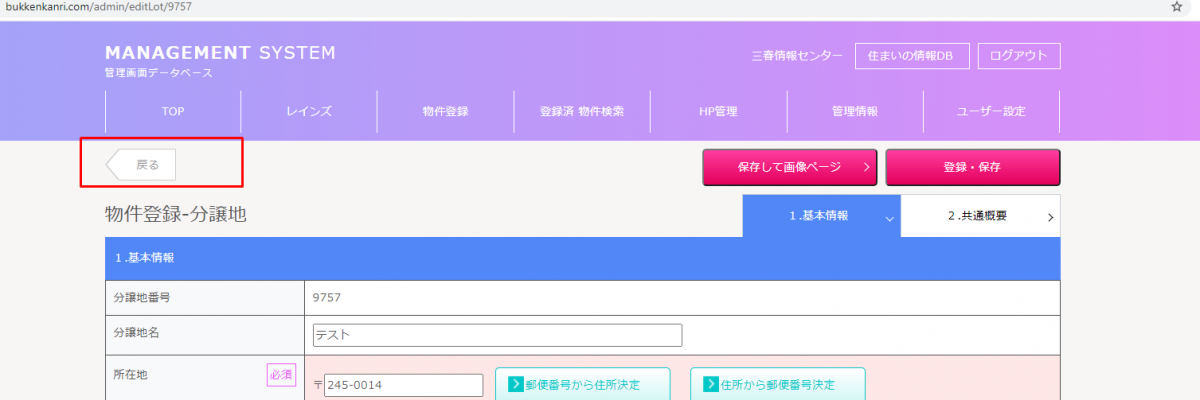This screenshot has height=400, width=1200.
Task: Open 物件登録 menu
Action: 445,112
